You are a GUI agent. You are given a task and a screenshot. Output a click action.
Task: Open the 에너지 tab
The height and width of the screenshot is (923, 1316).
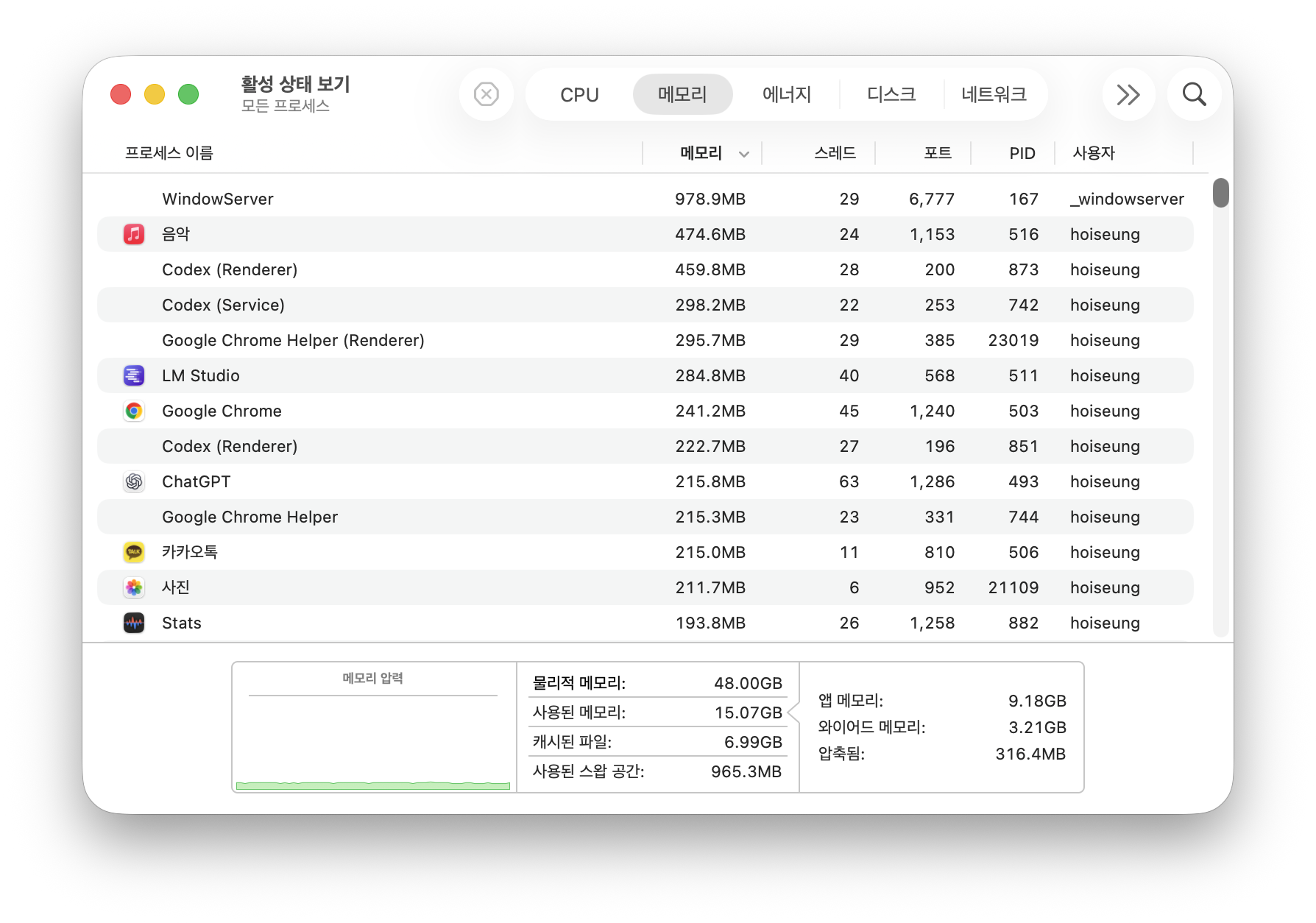click(787, 94)
